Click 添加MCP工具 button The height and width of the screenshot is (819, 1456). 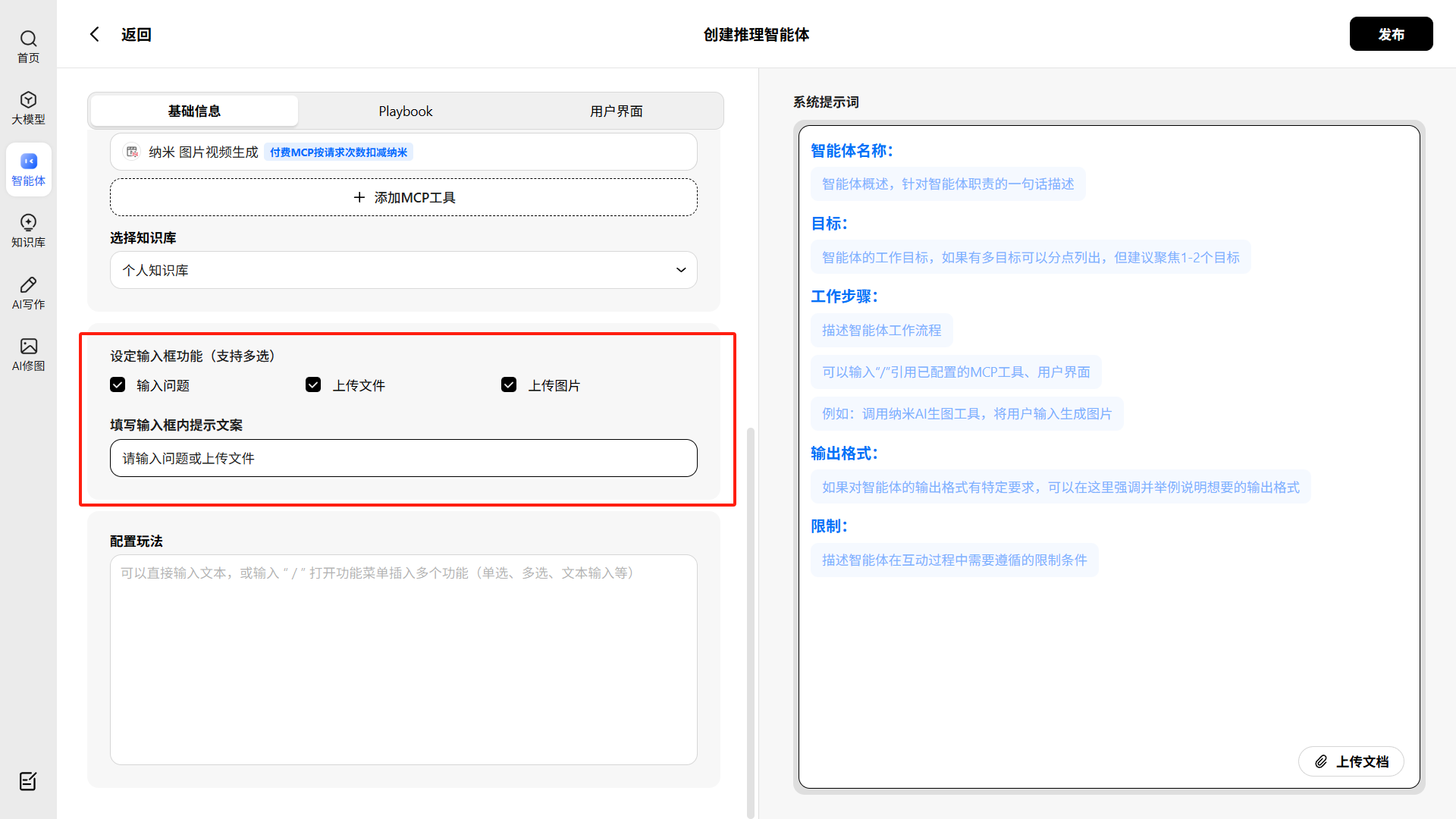click(403, 197)
